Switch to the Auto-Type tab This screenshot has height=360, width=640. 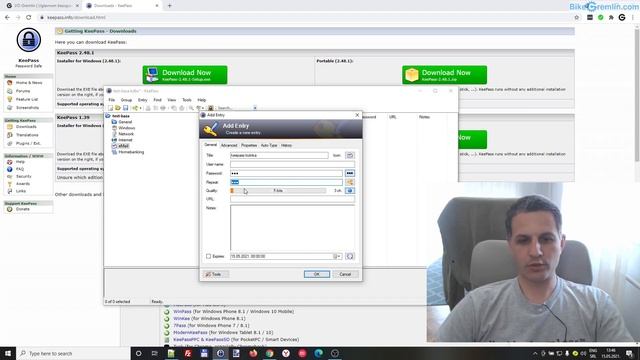(269, 145)
